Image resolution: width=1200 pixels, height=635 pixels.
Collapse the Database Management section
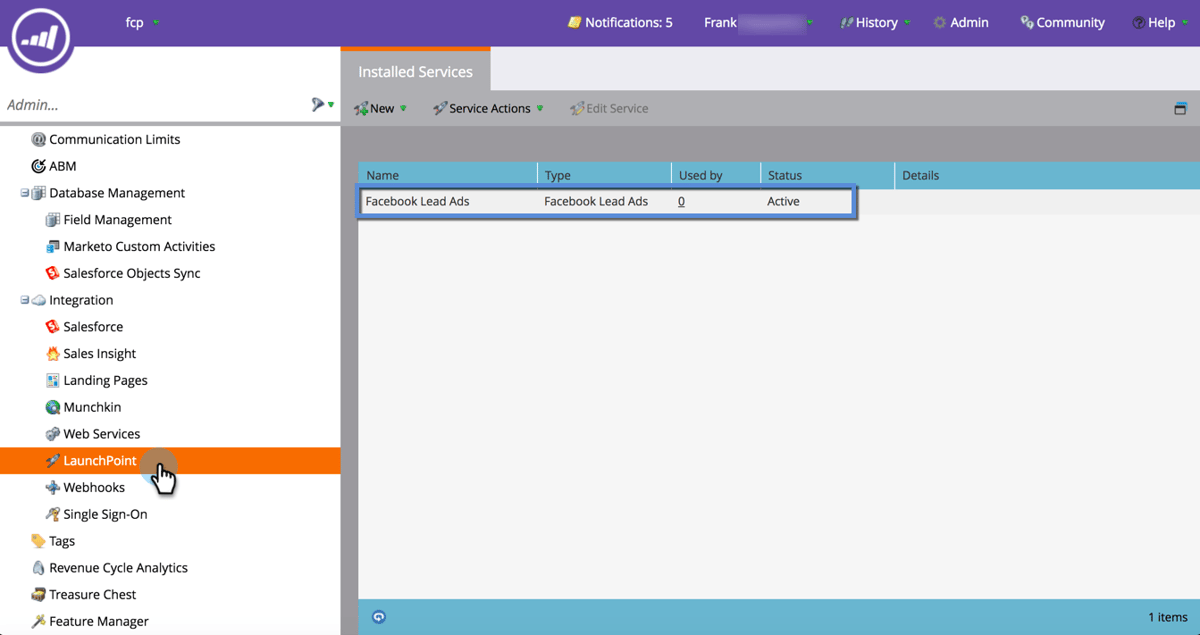point(24,192)
